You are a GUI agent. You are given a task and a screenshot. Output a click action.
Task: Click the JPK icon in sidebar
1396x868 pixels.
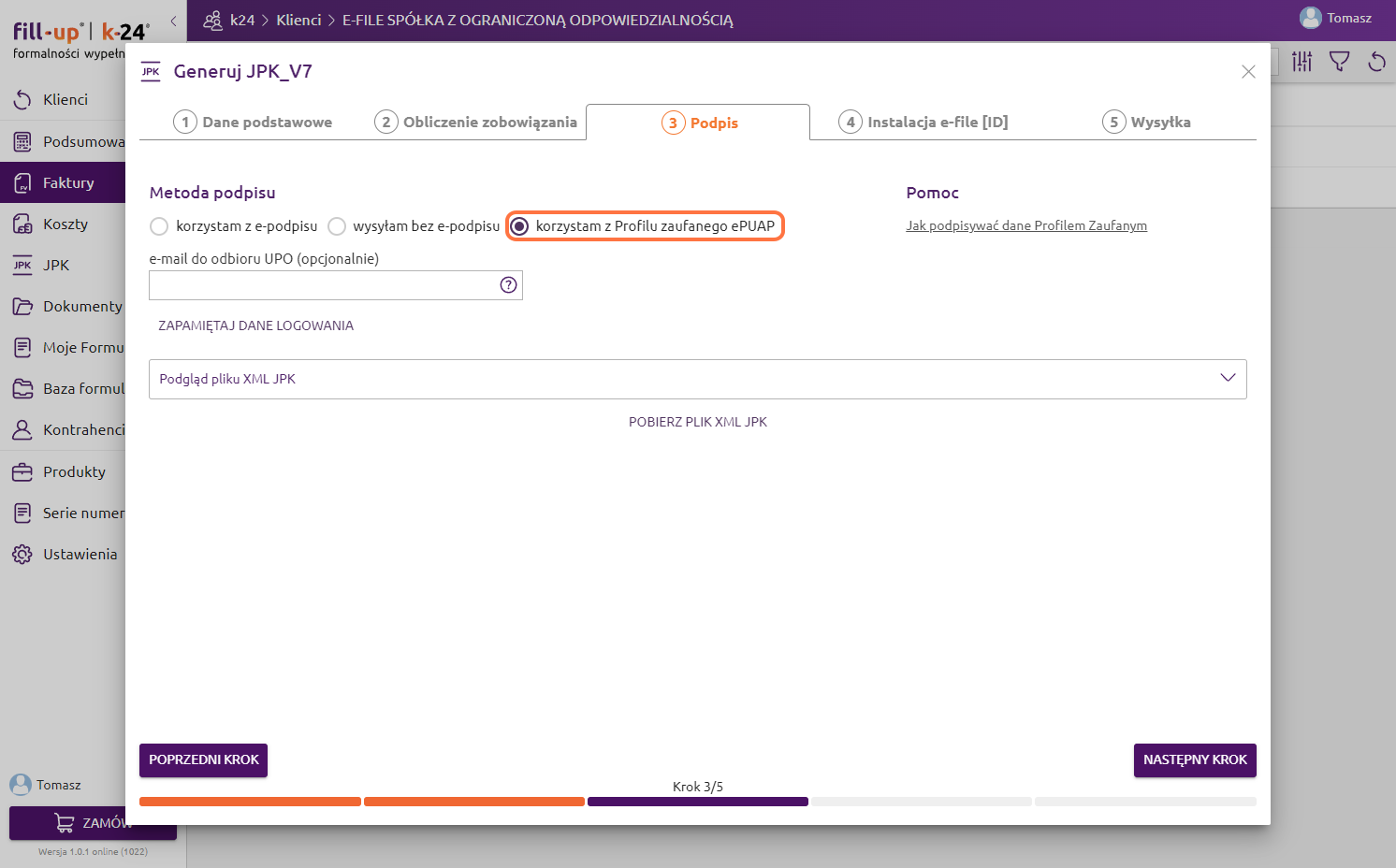pyautogui.click(x=22, y=266)
